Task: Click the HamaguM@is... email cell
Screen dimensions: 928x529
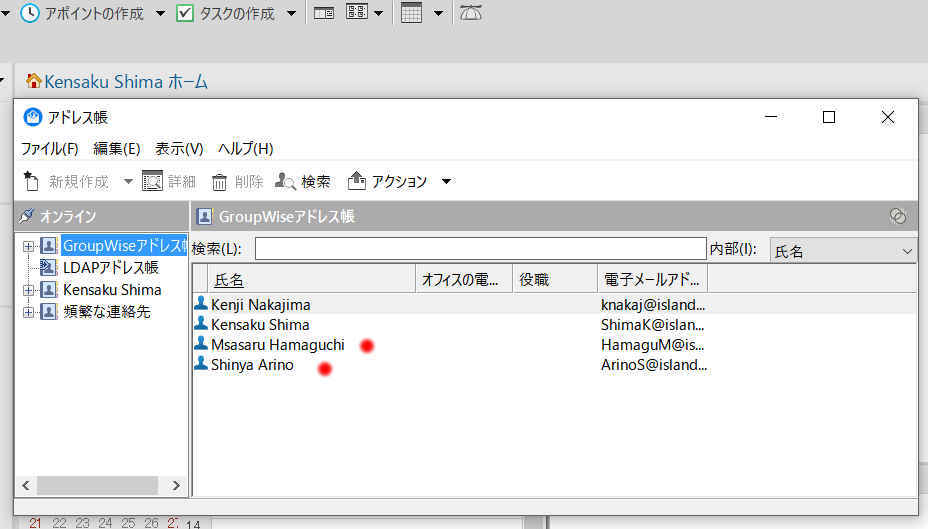Action: coord(652,345)
